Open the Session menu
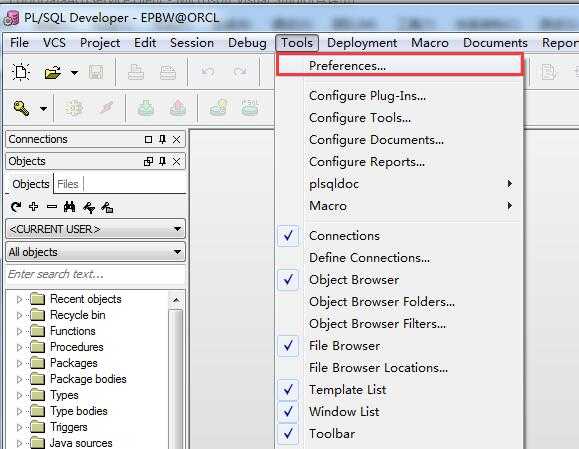The image size is (579, 449). [192, 43]
